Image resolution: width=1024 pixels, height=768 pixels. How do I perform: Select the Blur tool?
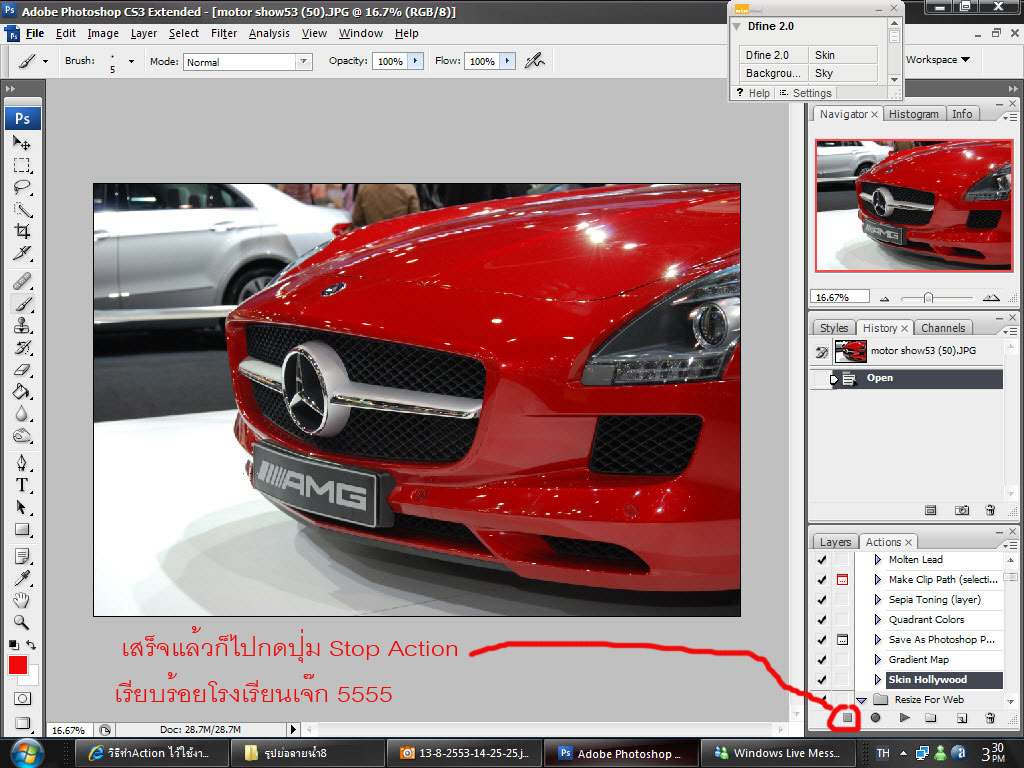click(x=22, y=414)
